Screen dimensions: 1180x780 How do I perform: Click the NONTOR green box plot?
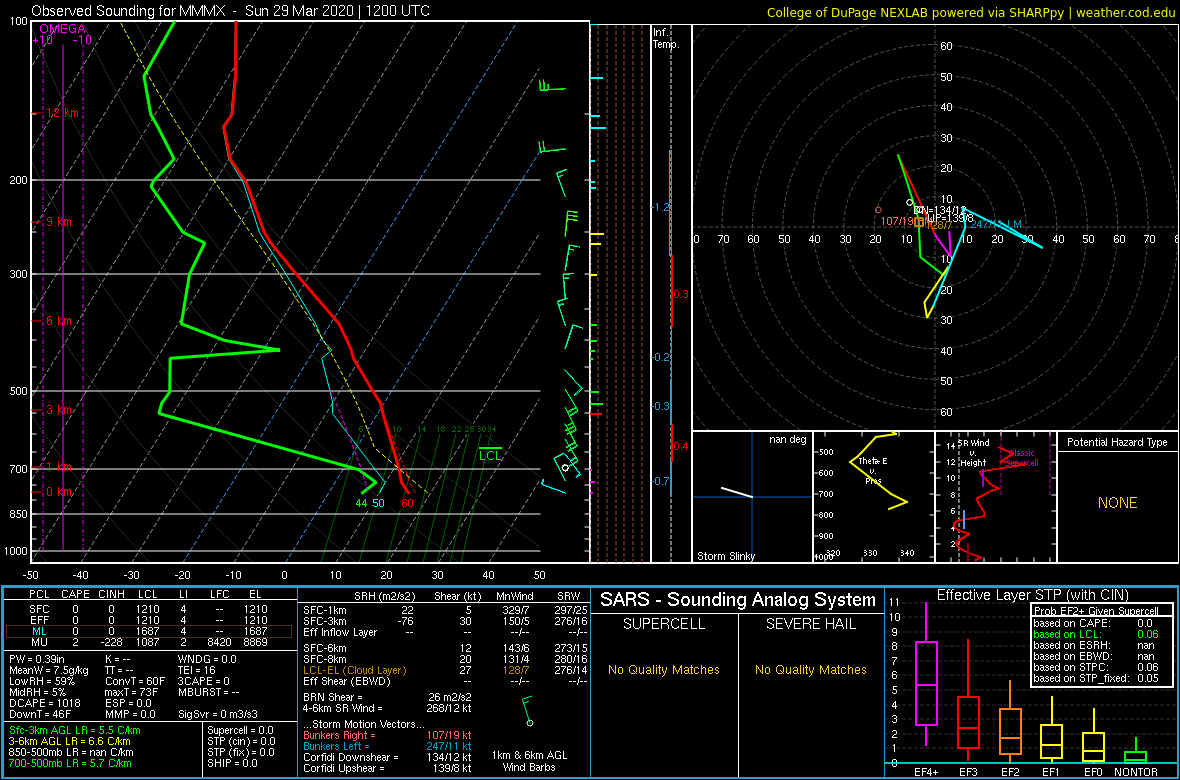coord(1135,755)
